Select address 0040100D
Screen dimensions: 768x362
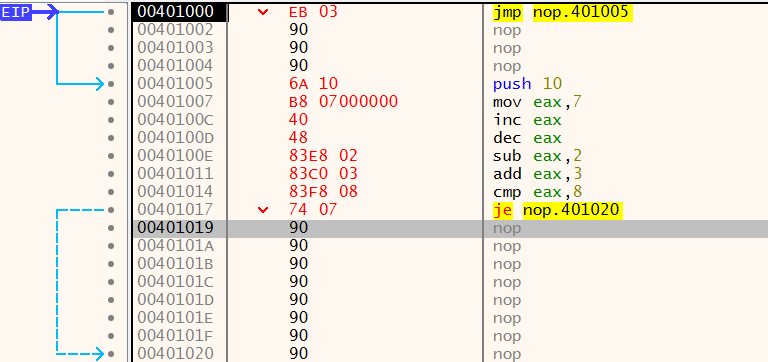click(175, 138)
